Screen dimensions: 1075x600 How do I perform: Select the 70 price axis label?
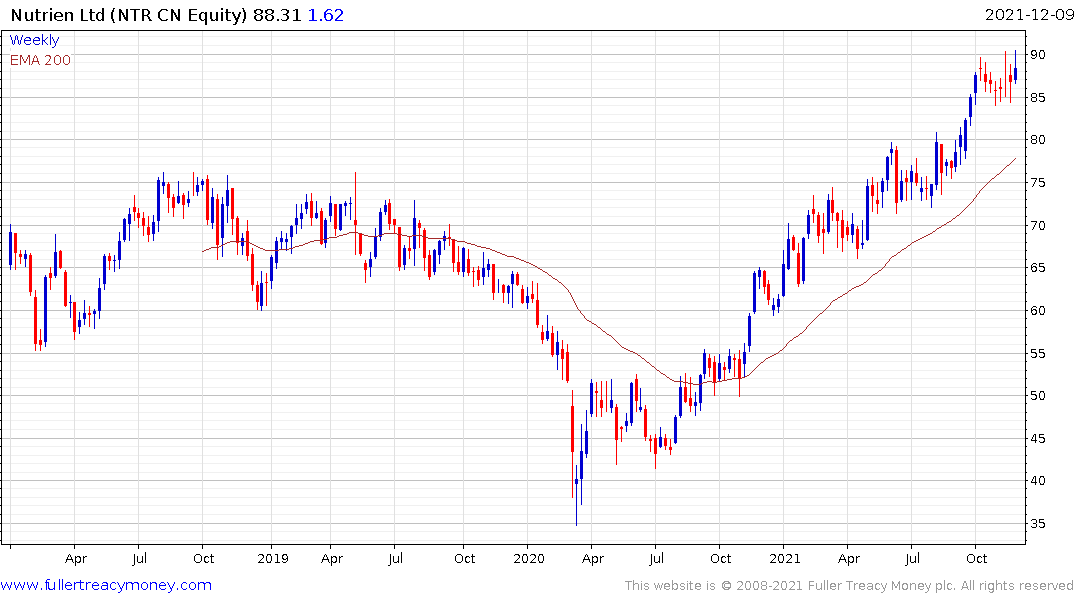[1037, 226]
